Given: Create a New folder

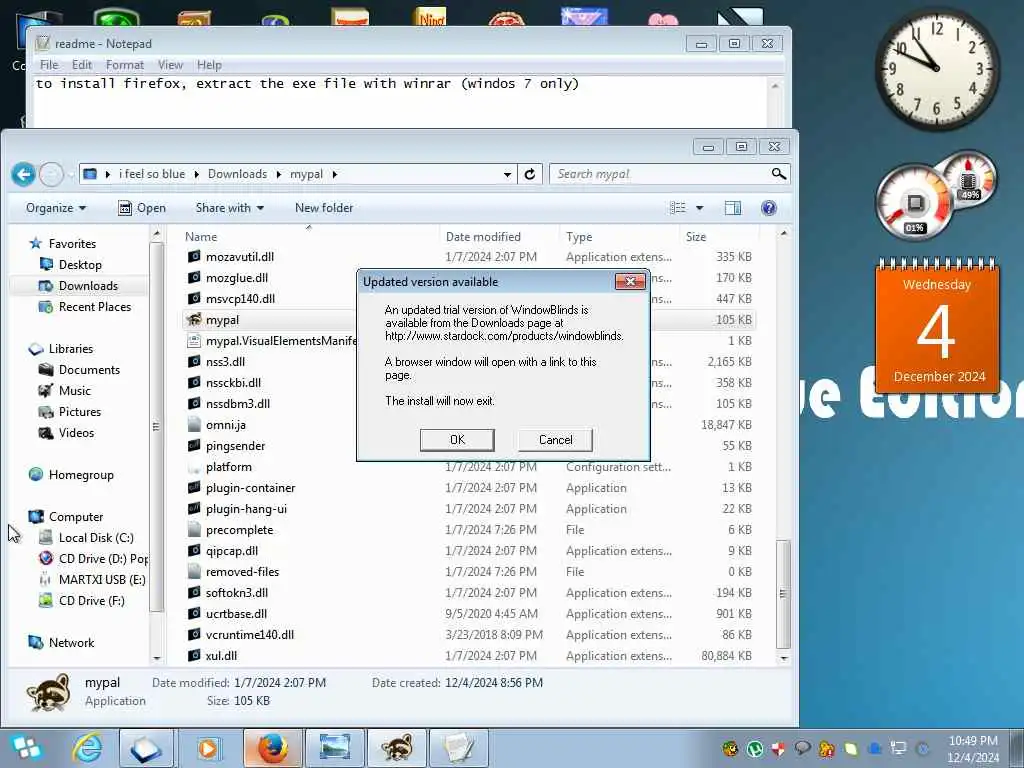Looking at the screenshot, I should tap(324, 208).
